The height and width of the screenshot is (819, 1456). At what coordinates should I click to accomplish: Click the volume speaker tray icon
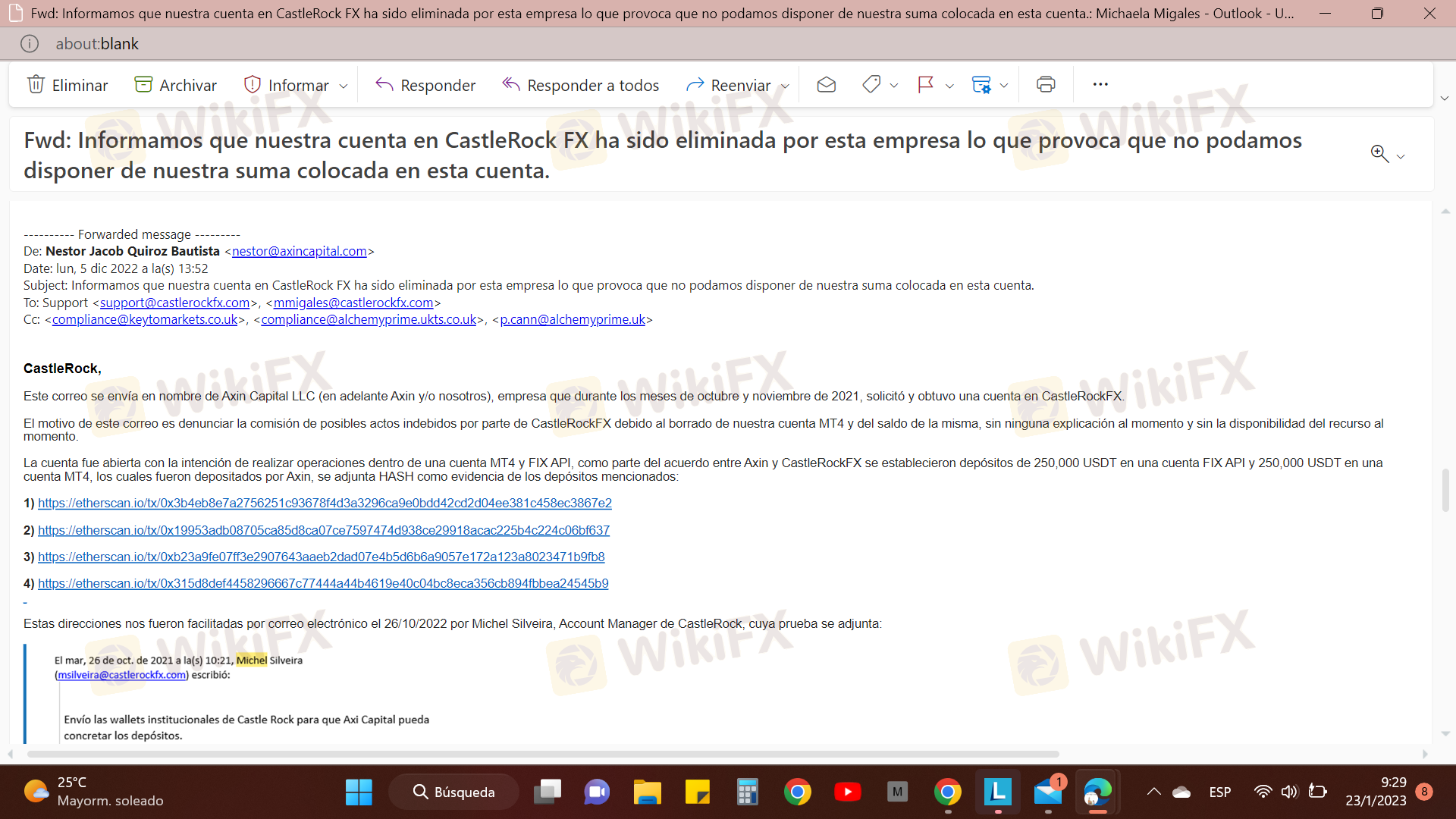coord(1289,792)
